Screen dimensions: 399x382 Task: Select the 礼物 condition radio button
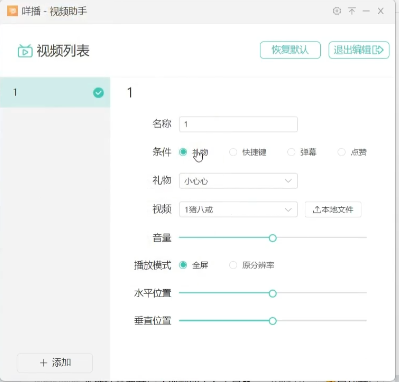pyautogui.click(x=183, y=152)
